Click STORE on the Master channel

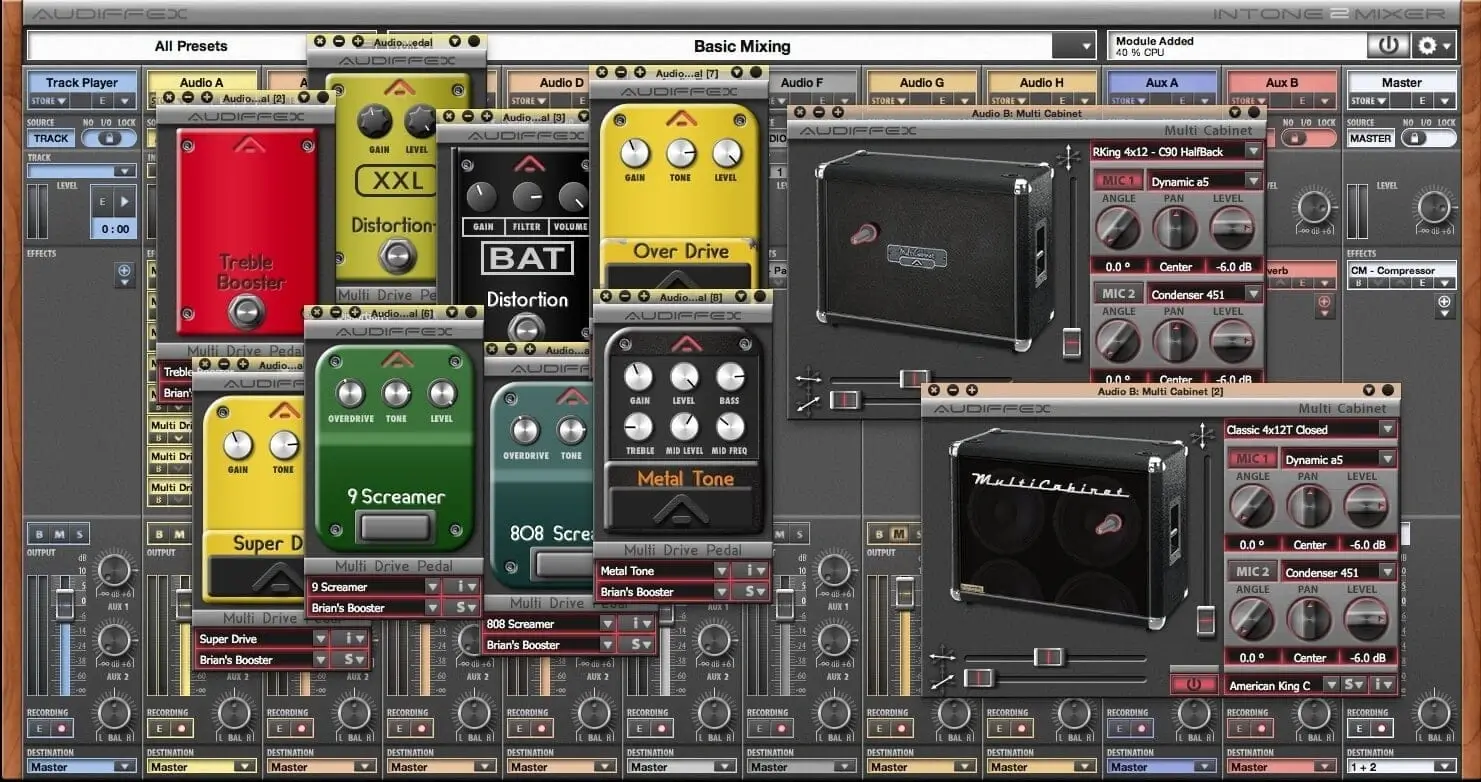pos(1369,101)
